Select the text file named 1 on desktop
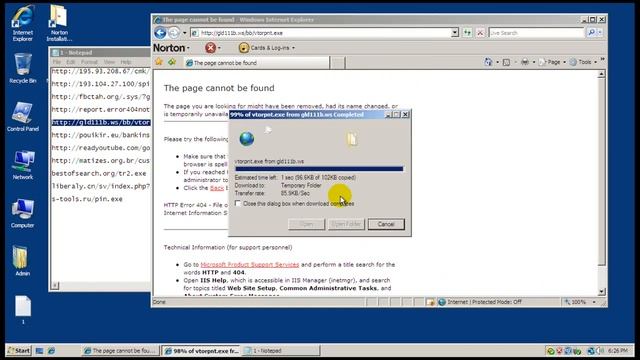The width and height of the screenshot is (640, 360). click(x=23, y=309)
